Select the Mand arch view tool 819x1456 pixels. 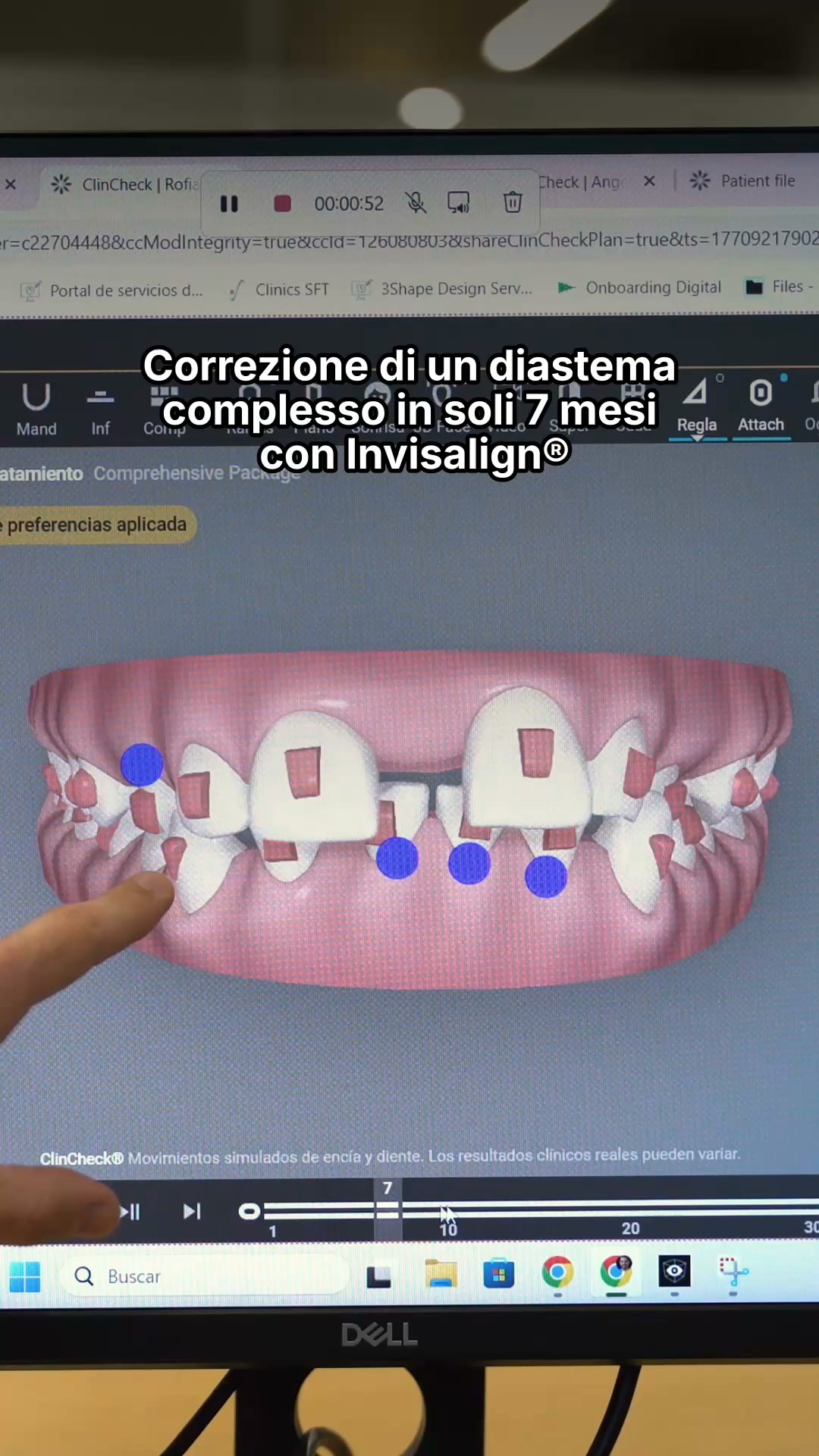coord(36,409)
